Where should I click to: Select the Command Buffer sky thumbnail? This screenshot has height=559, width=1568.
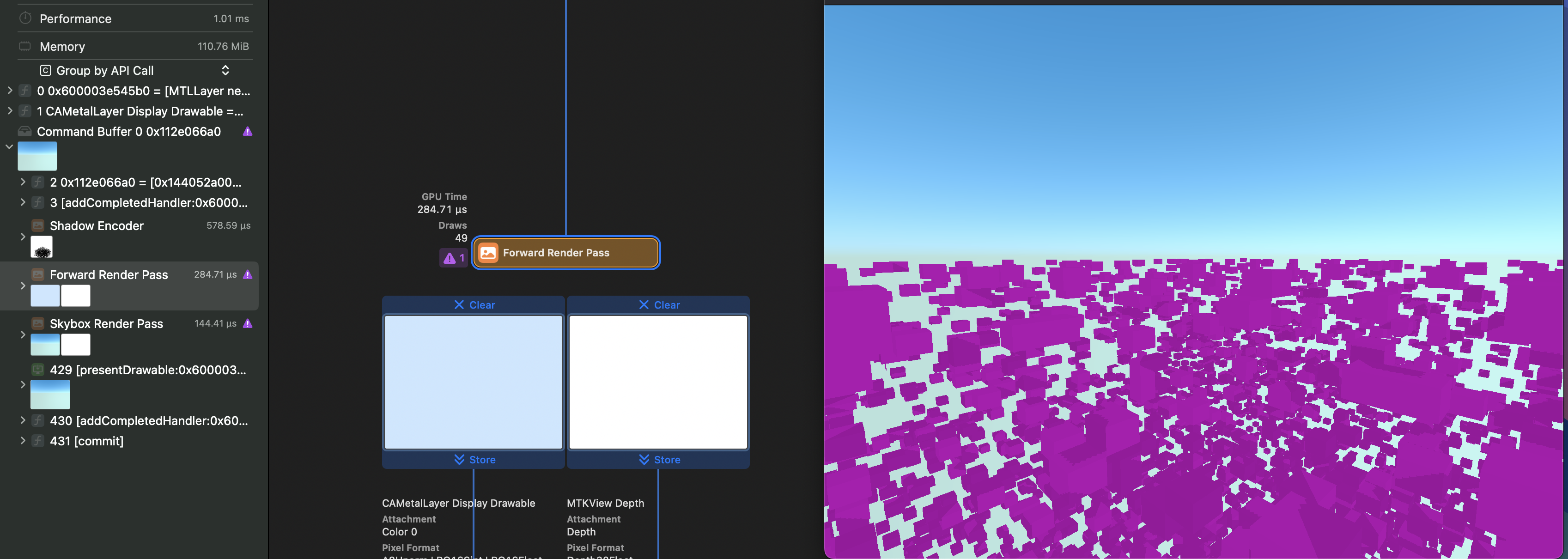click(x=37, y=156)
